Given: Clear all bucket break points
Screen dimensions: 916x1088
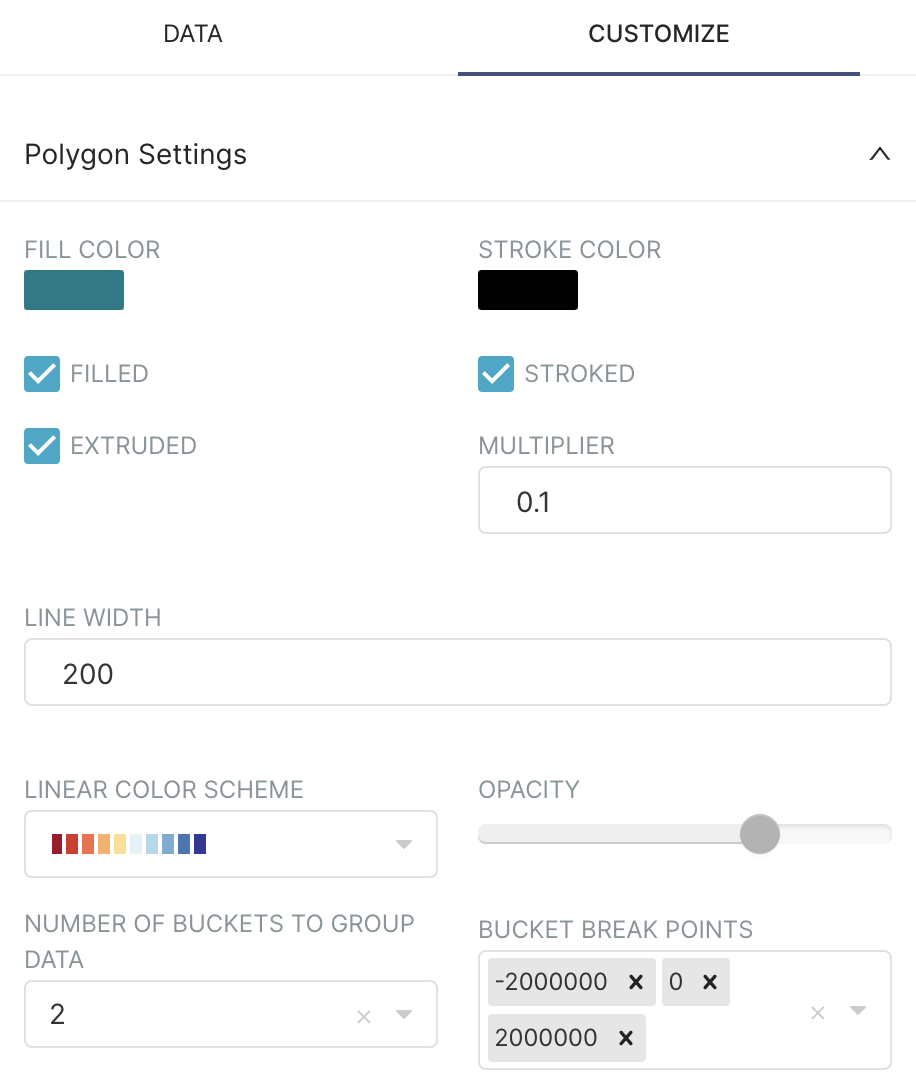Looking at the screenshot, I should click(818, 1012).
